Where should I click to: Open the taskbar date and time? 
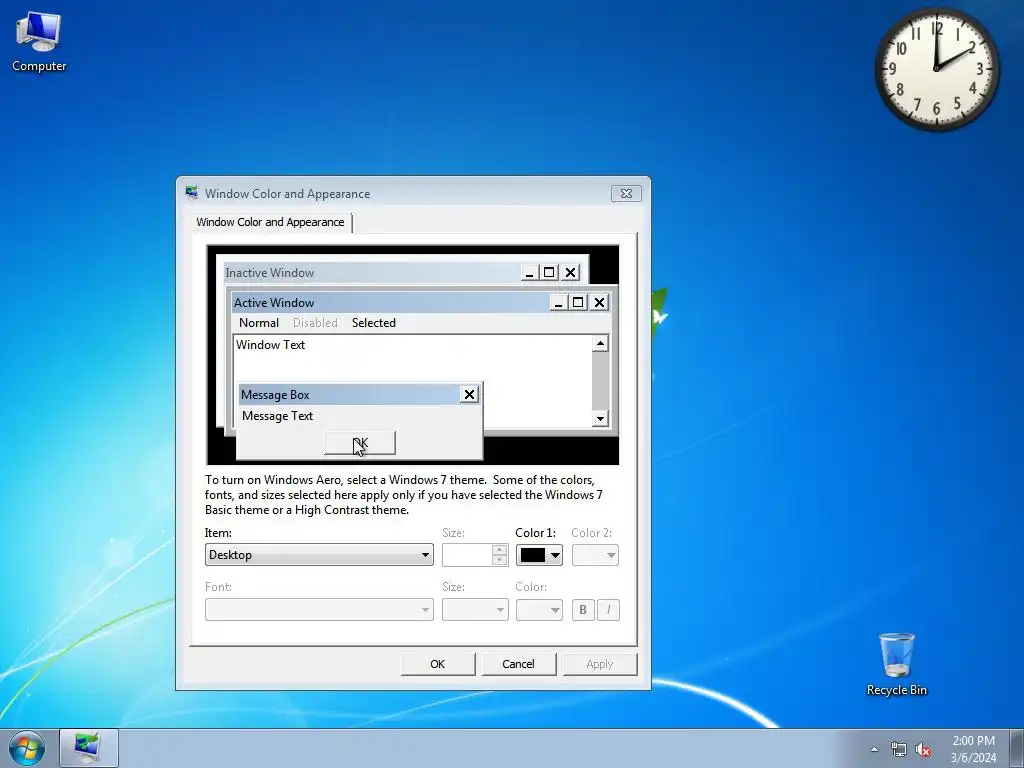click(973, 748)
